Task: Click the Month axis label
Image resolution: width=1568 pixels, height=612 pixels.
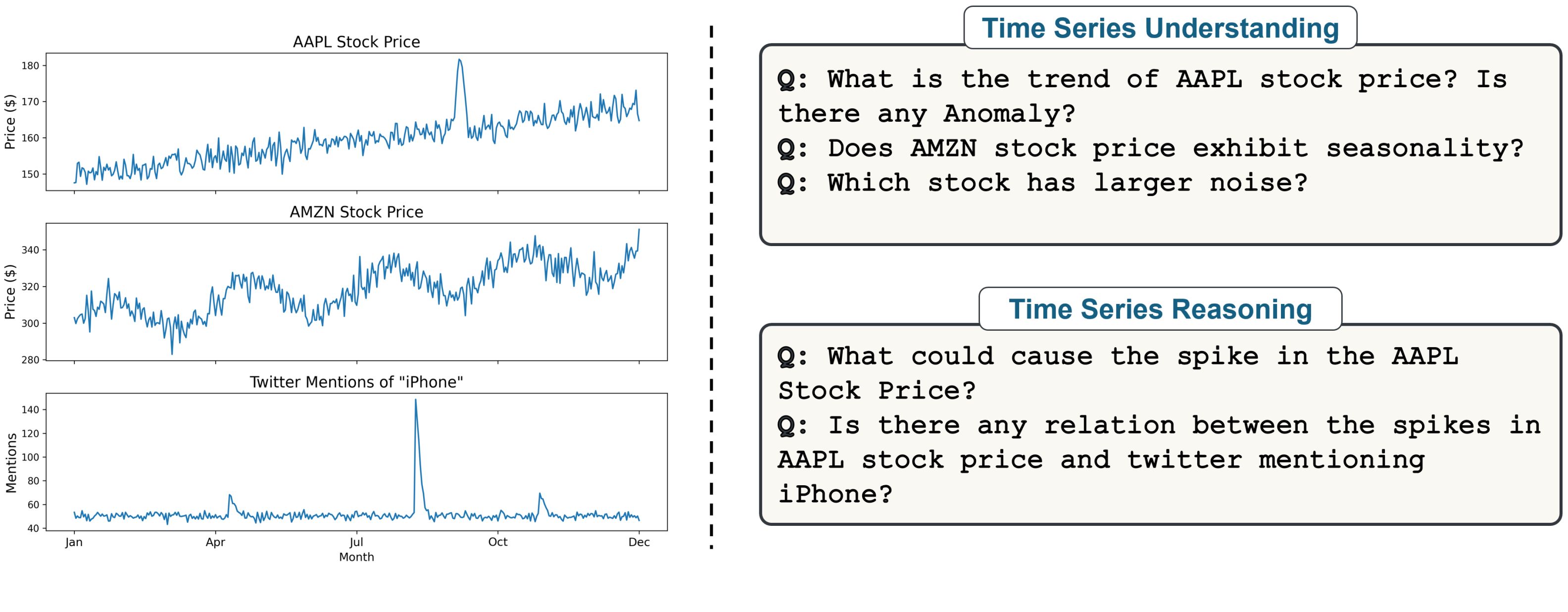Action: point(356,557)
